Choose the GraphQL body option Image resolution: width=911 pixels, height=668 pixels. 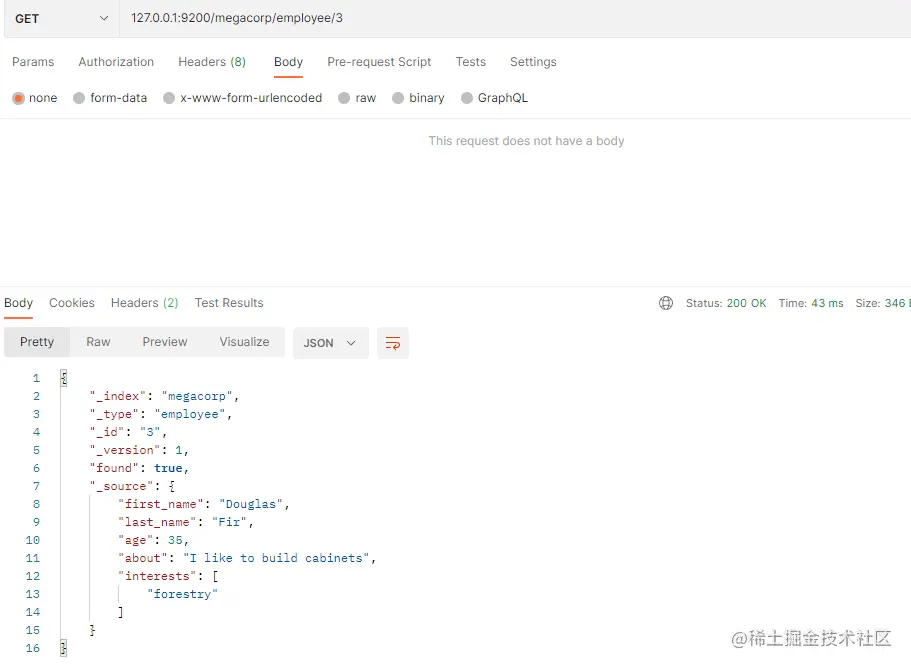494,98
